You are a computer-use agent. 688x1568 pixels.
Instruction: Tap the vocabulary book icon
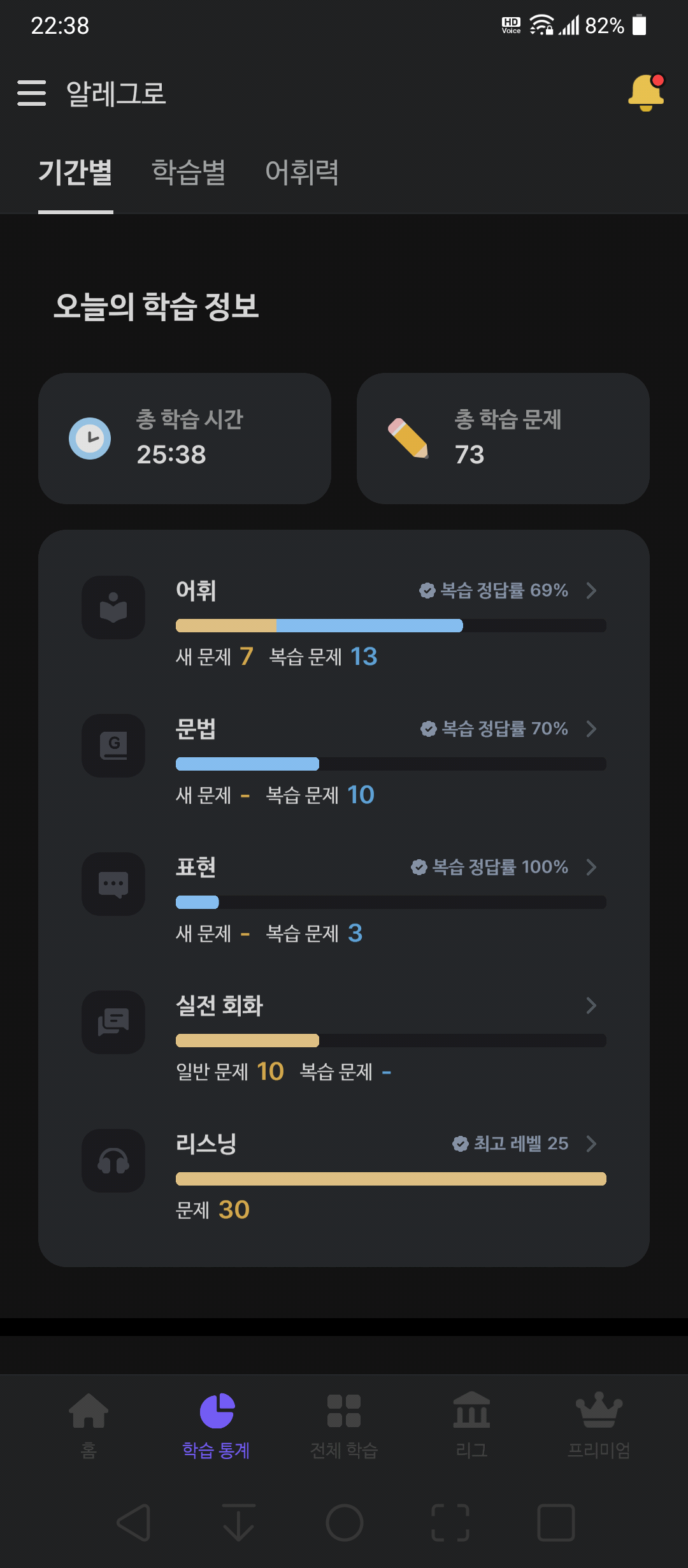pyautogui.click(x=113, y=607)
